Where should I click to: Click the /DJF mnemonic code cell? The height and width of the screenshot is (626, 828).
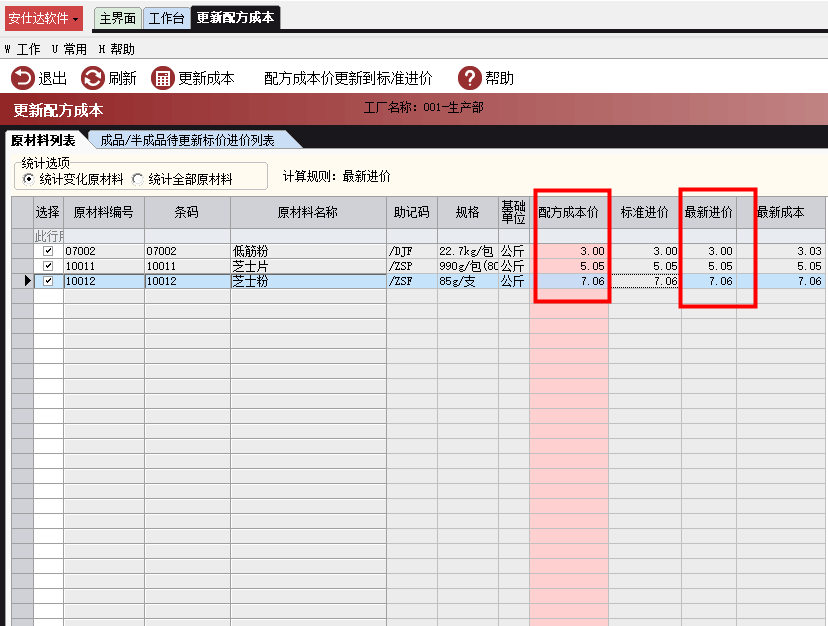[x=412, y=251]
